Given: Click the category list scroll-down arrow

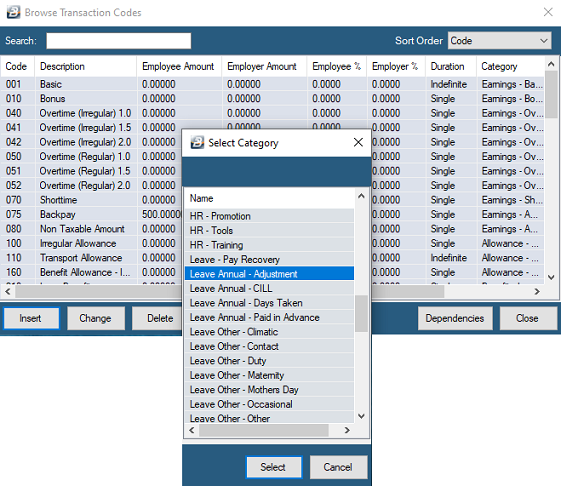Looking at the screenshot, I should [361, 416].
